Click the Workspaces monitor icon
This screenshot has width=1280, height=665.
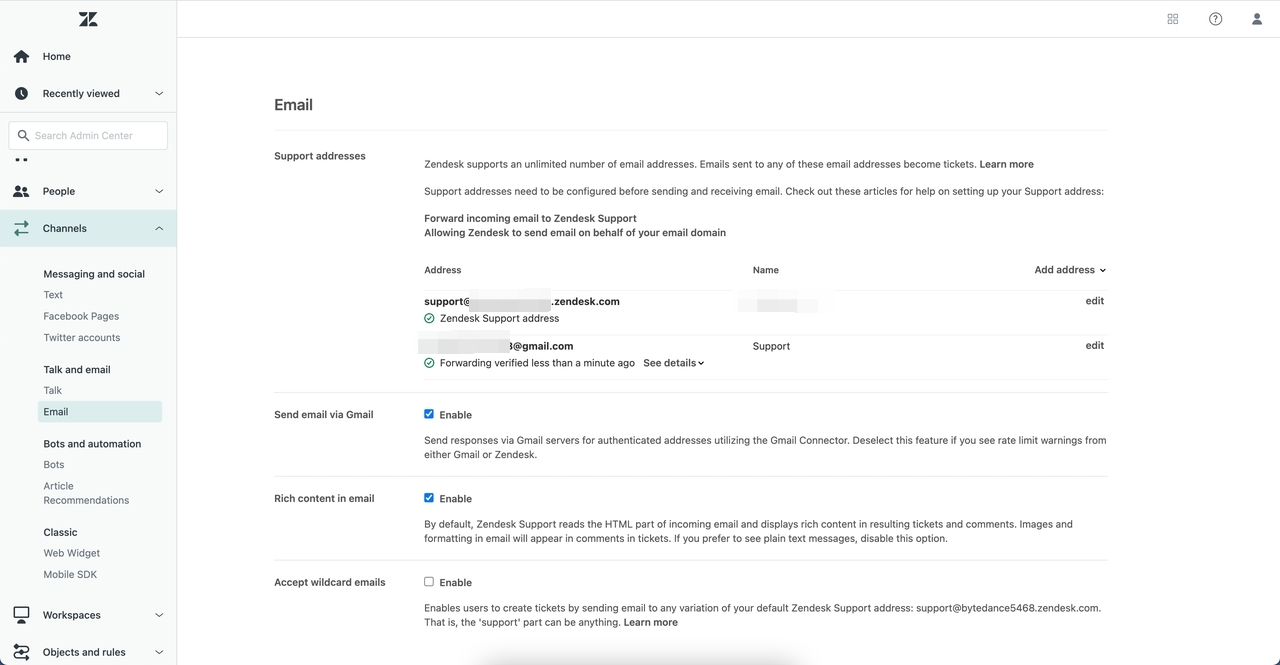pyautogui.click(x=21, y=615)
